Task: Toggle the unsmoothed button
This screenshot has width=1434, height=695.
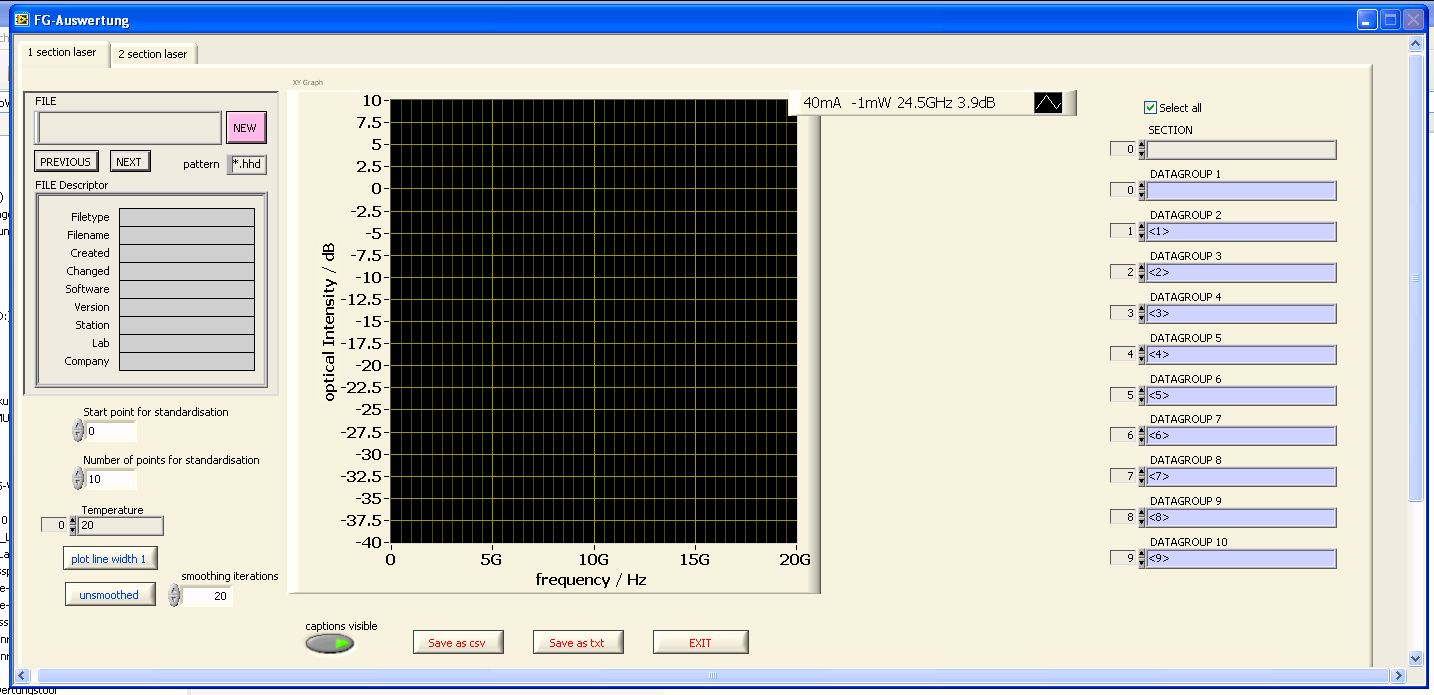Action: [x=110, y=595]
